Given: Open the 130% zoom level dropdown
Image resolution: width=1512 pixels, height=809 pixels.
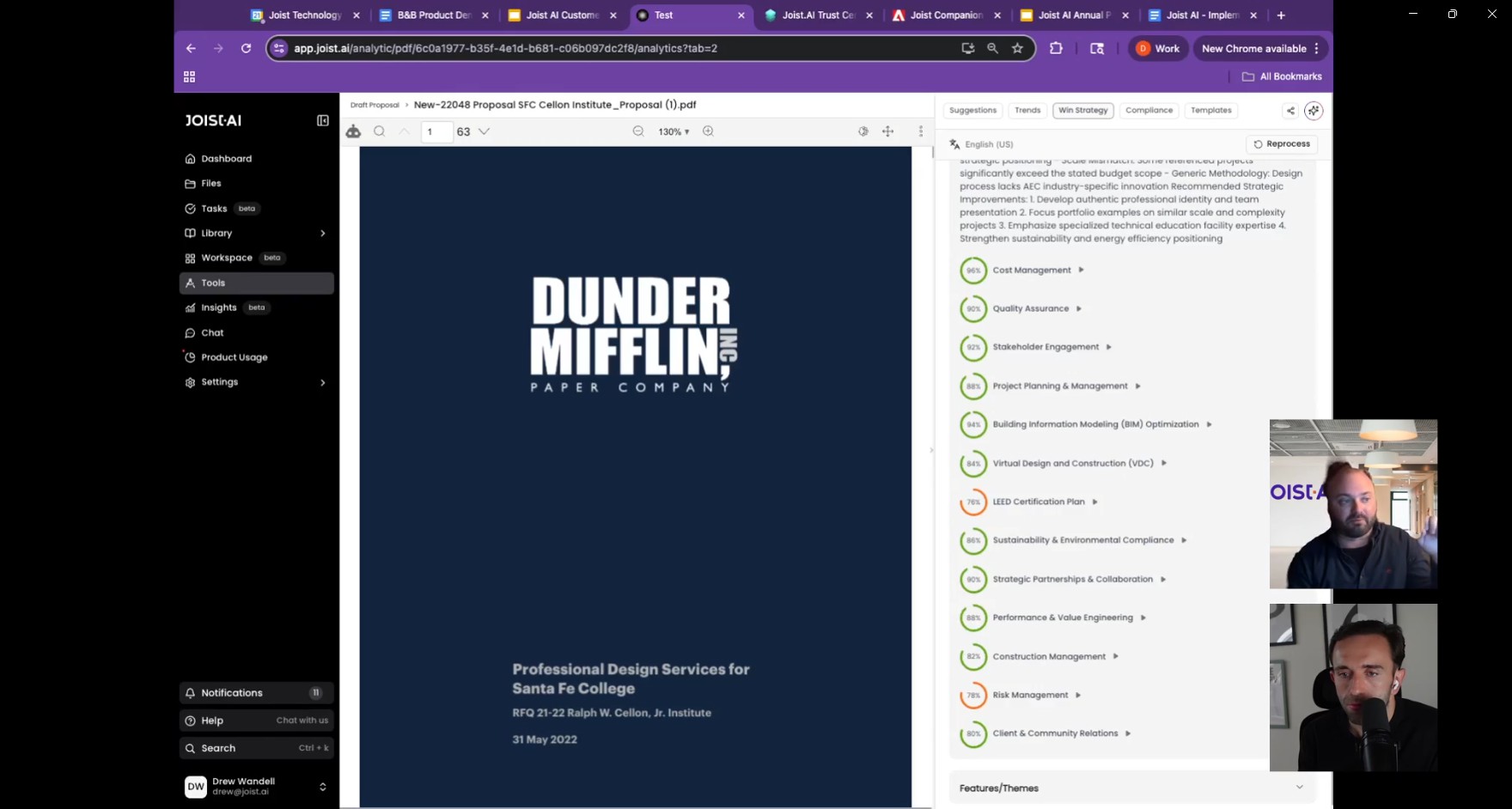Looking at the screenshot, I should click(674, 131).
